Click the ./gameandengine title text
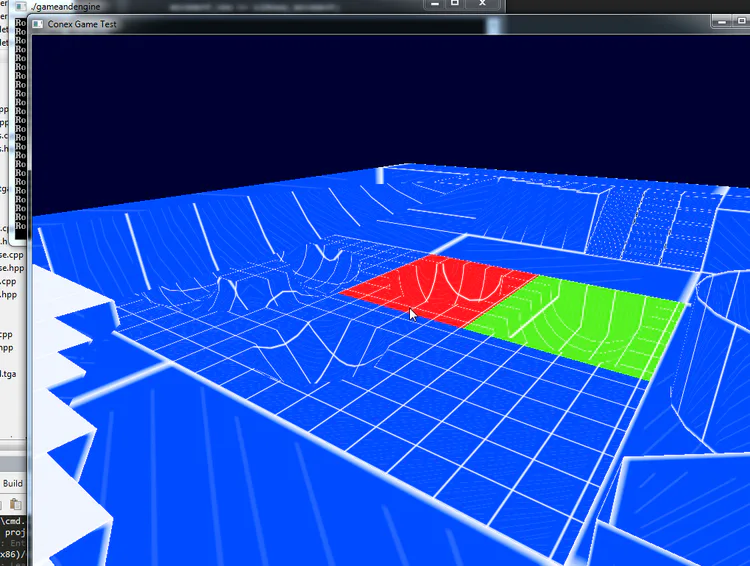750x566 pixels. [x=66, y=7]
